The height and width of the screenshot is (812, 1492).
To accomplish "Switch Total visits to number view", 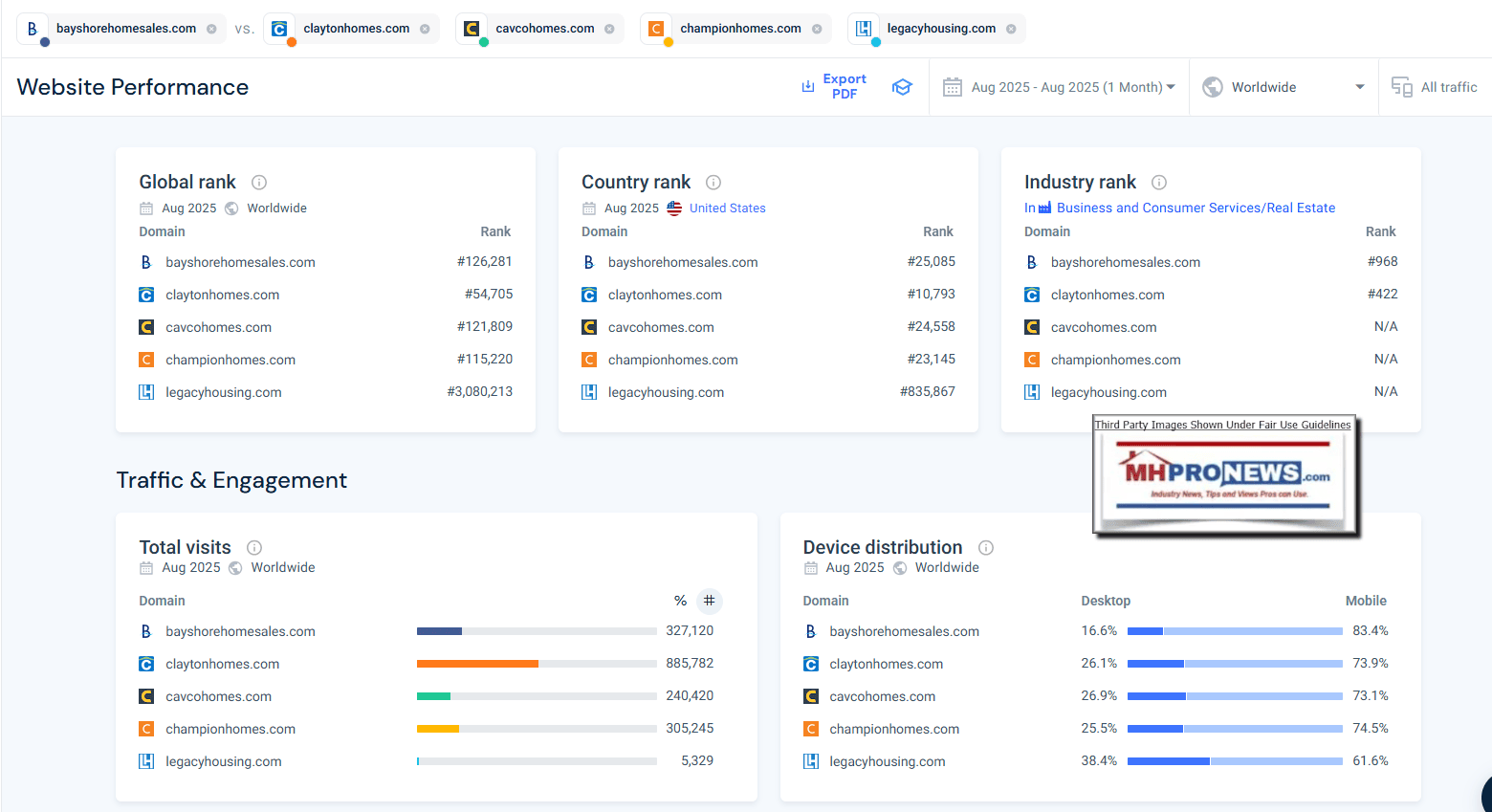I will tap(709, 601).
